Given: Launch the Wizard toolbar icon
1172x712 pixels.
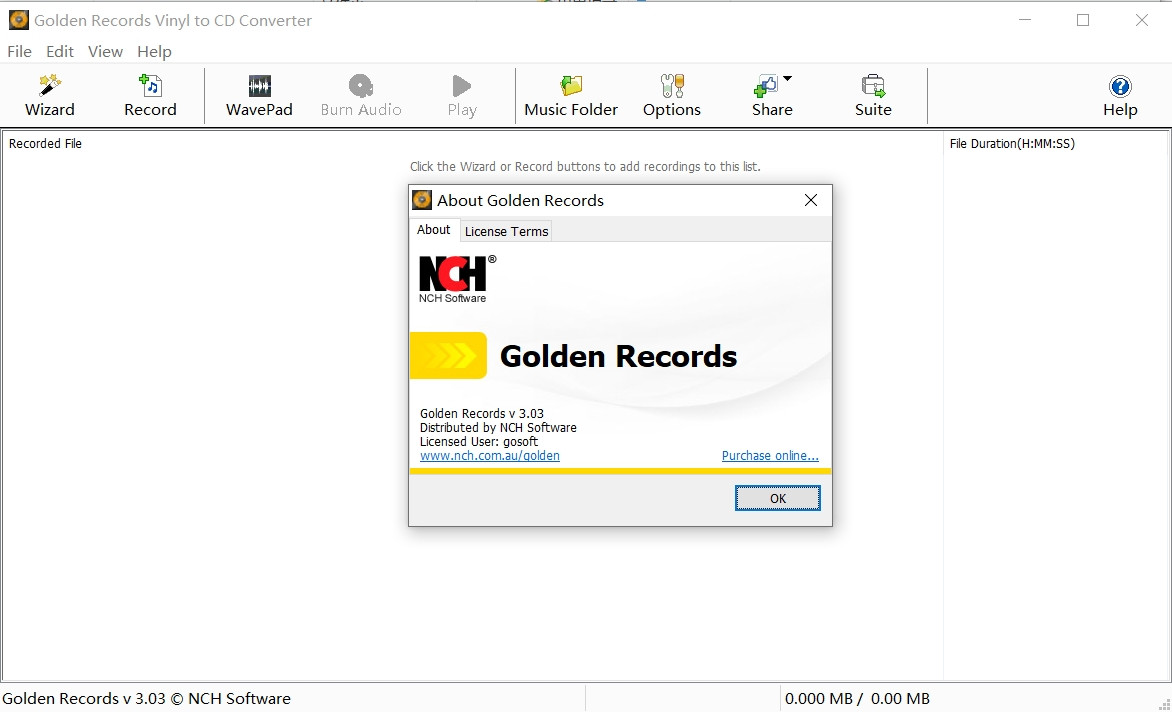Looking at the screenshot, I should (x=49, y=86).
